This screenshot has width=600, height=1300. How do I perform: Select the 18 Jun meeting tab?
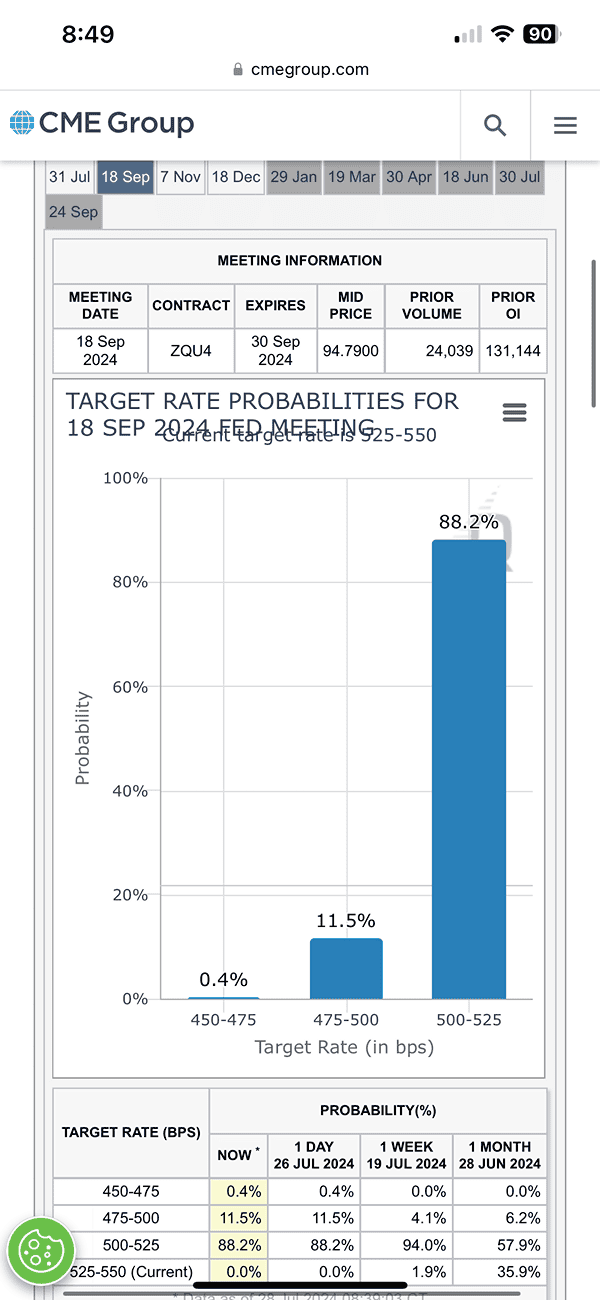(x=466, y=177)
